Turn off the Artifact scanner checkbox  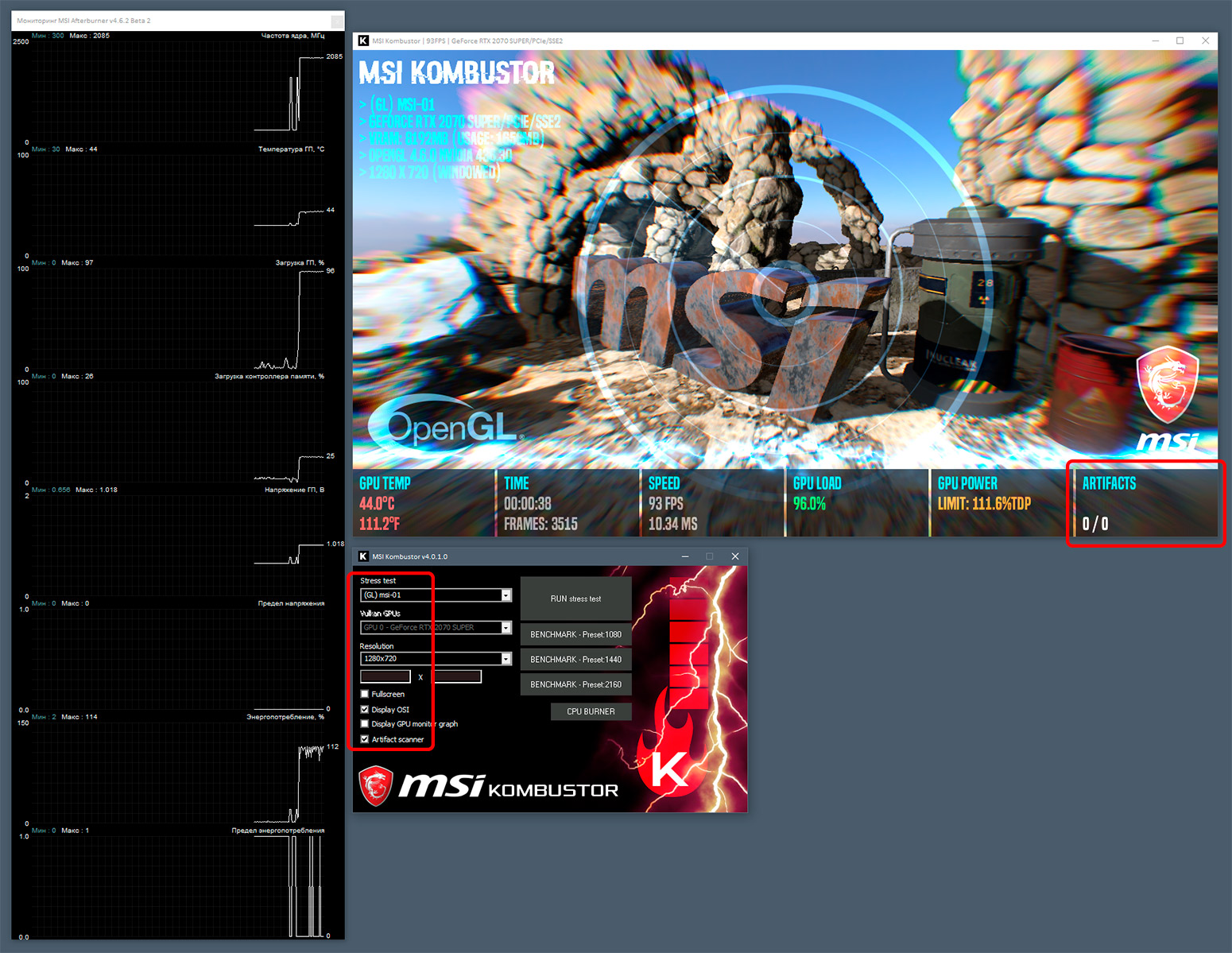pyautogui.click(x=365, y=739)
